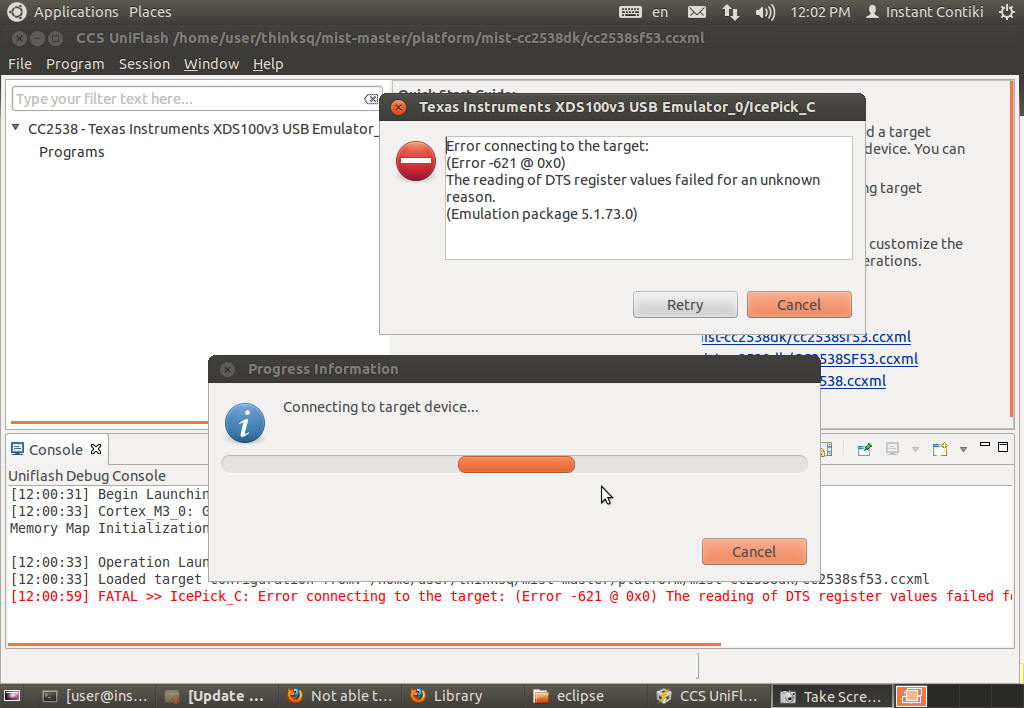
Task: Click the console horizontal scrollbar
Action: point(364,645)
